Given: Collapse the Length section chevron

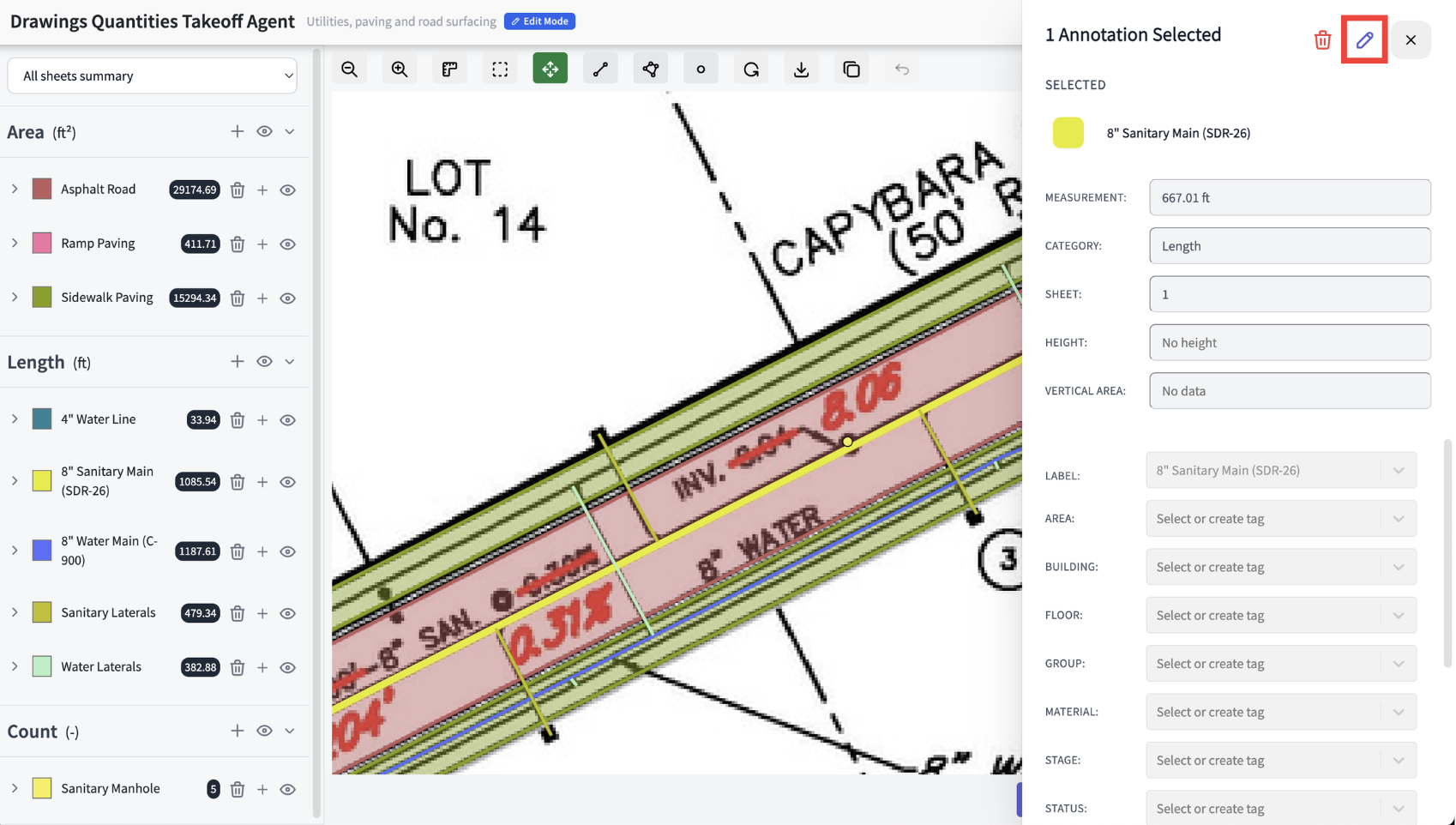Looking at the screenshot, I should tap(290, 362).
